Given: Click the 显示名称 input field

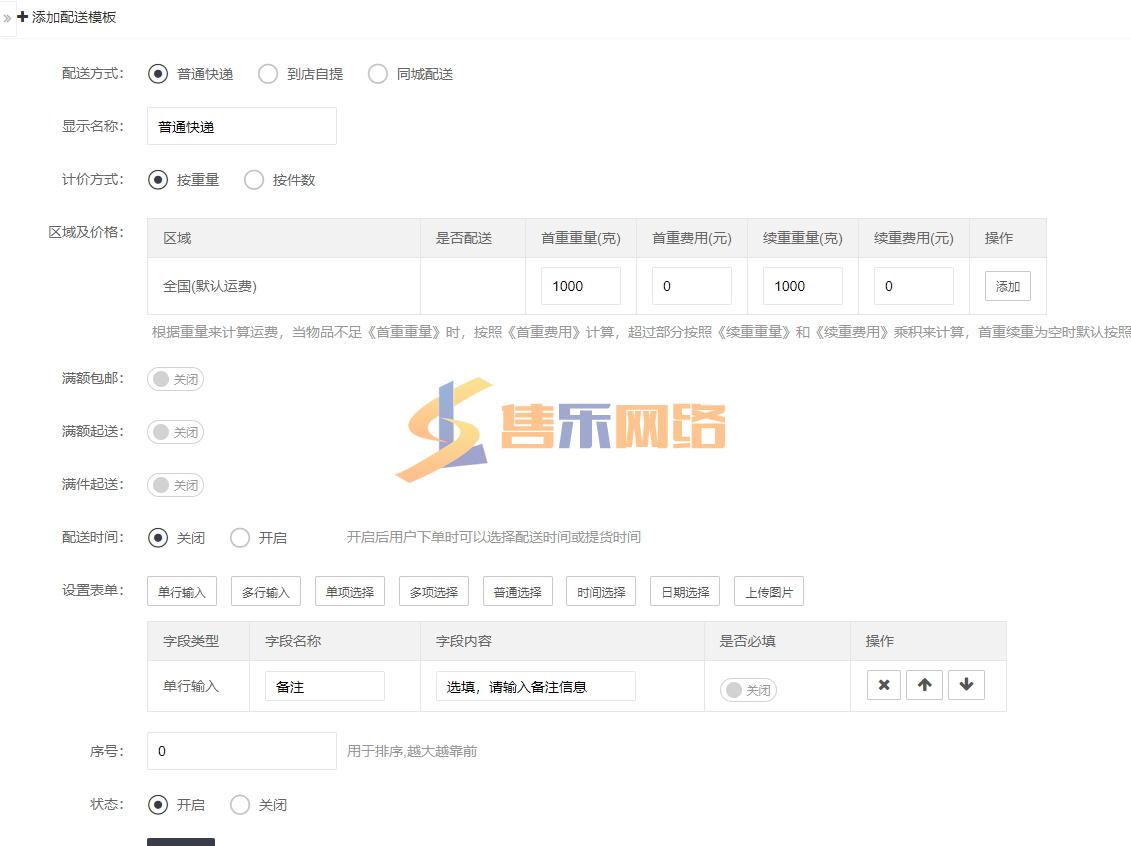Looking at the screenshot, I should point(241,127).
